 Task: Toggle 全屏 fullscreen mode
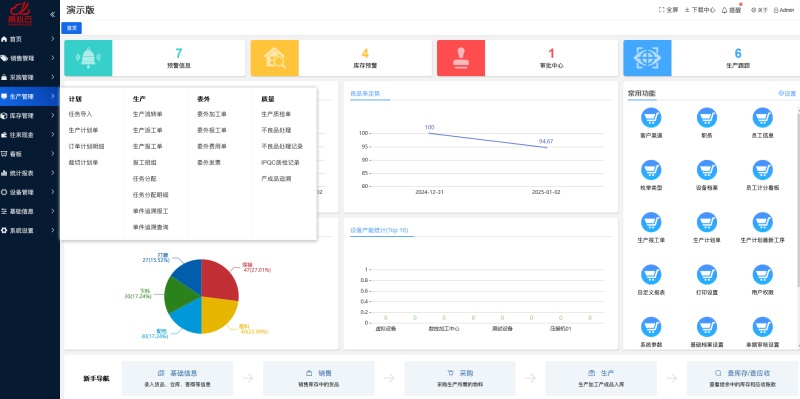click(668, 10)
